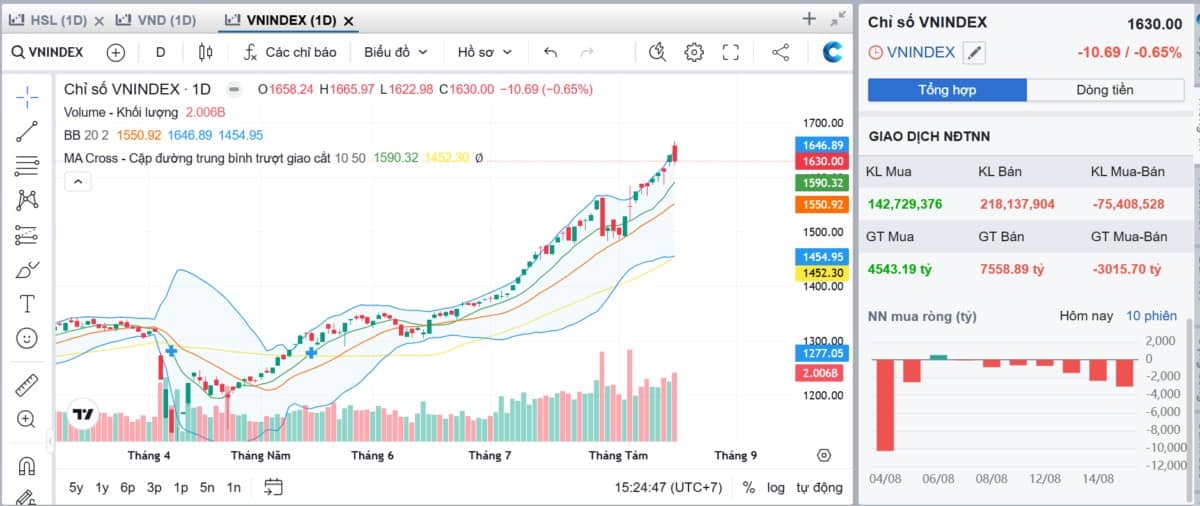Screen dimensions: 1200x506
Task: Open 'Các chỉ báo' indicators list
Action: pyautogui.click(x=290, y=53)
